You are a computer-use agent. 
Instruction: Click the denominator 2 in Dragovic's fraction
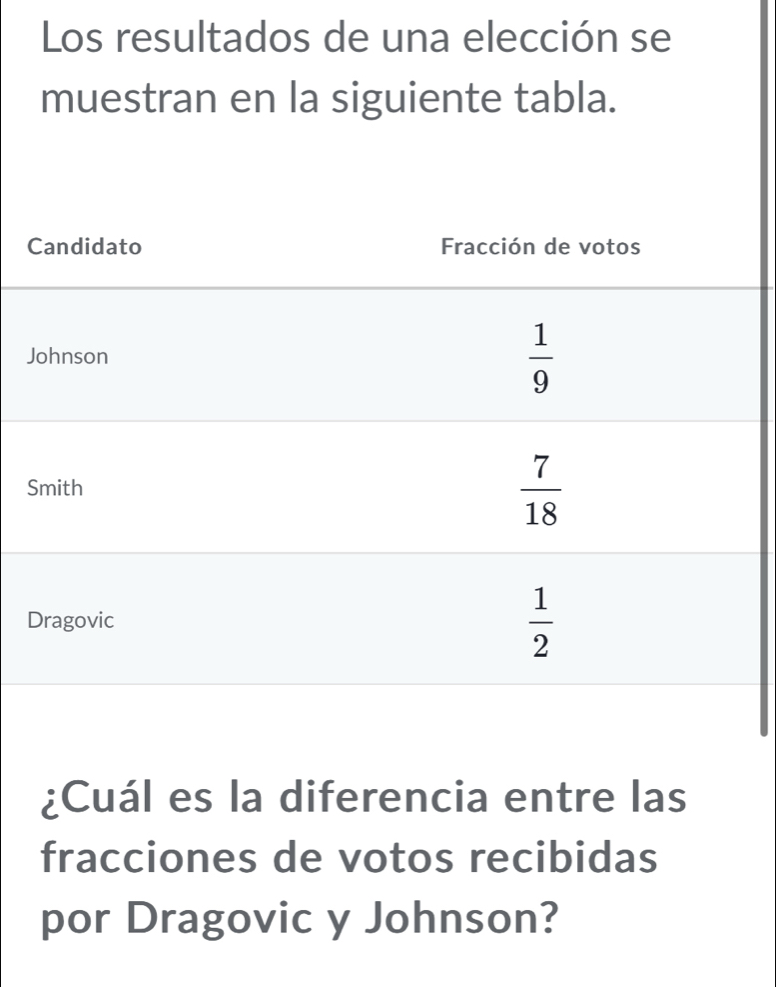[540, 645]
